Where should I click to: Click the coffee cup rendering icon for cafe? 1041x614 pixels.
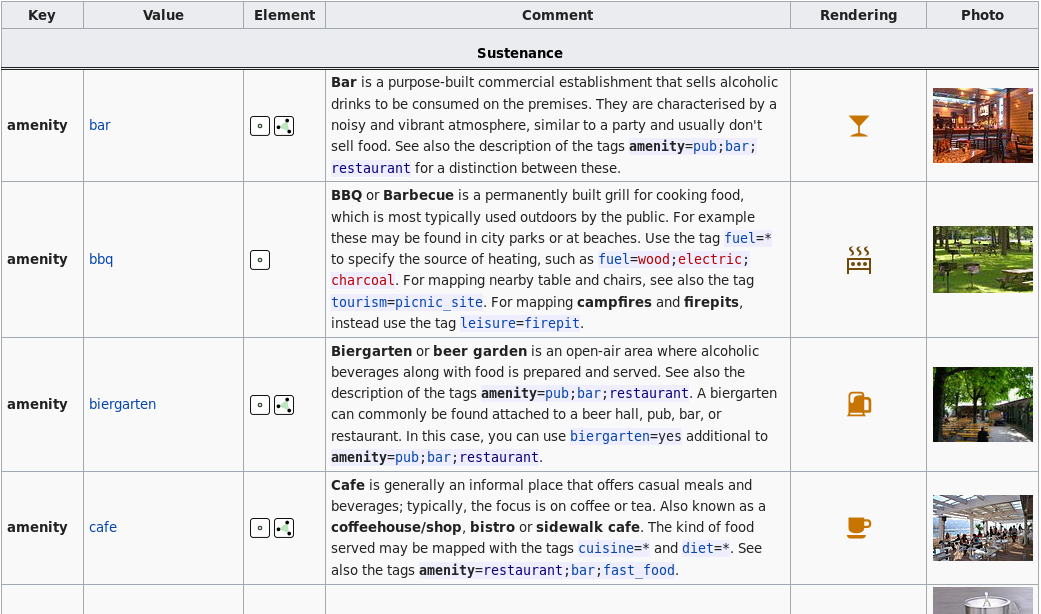(x=858, y=527)
